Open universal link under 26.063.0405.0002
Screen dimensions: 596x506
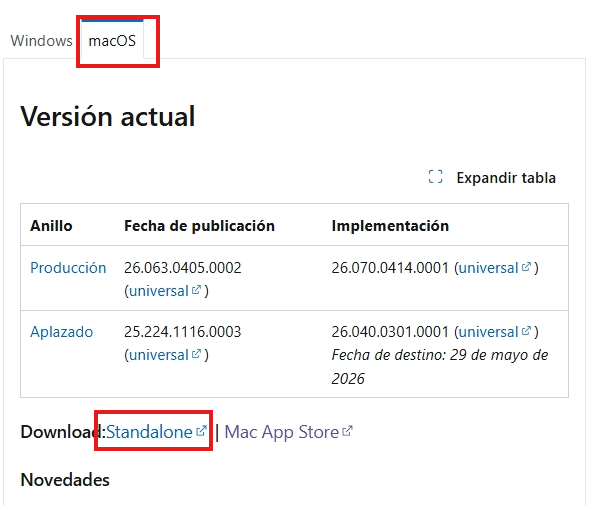[x=165, y=291]
